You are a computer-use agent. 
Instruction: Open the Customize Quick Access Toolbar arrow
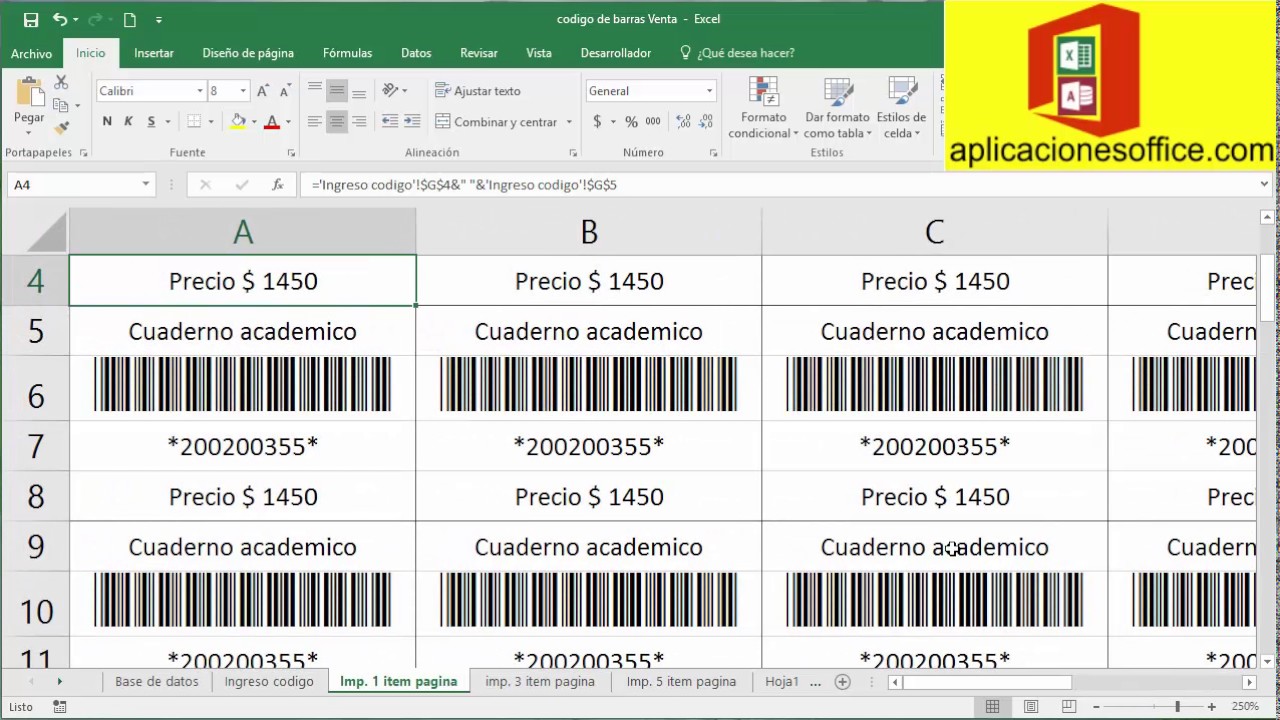click(x=160, y=20)
